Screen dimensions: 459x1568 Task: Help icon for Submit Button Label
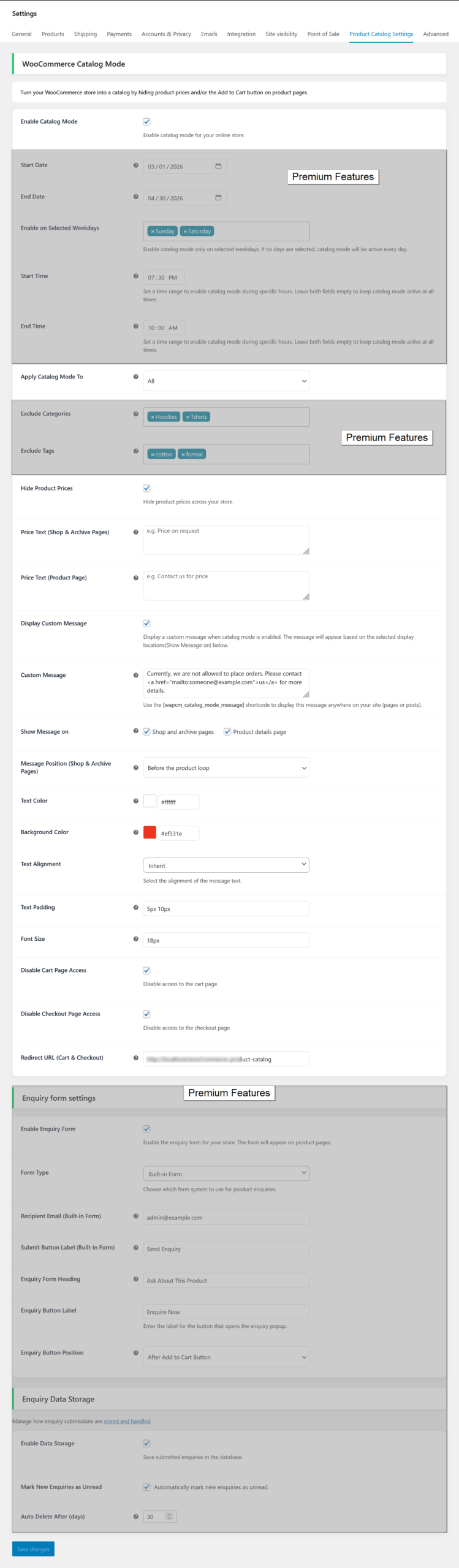click(136, 1248)
